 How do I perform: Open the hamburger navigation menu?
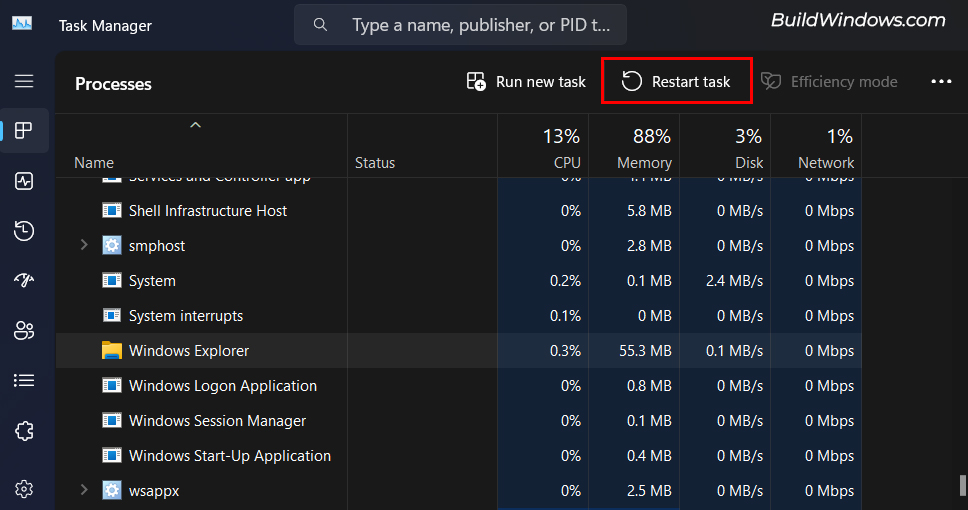click(x=24, y=81)
